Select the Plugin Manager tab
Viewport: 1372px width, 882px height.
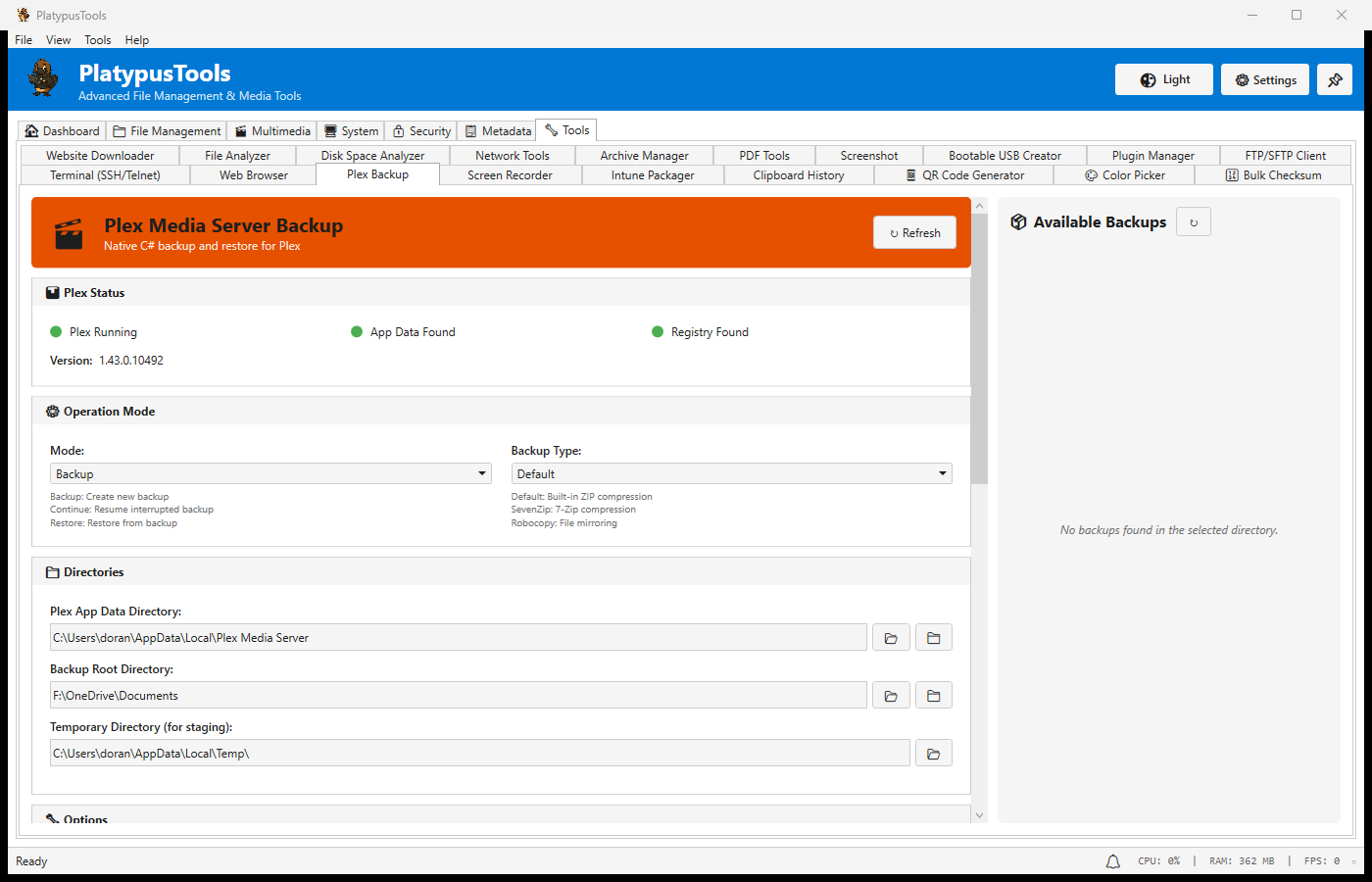[x=1153, y=156]
